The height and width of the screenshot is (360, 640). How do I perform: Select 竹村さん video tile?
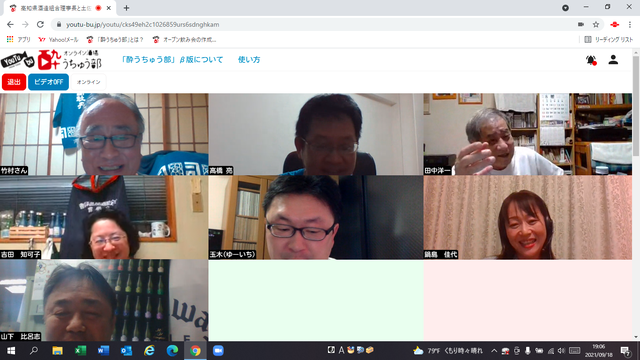tap(104, 134)
